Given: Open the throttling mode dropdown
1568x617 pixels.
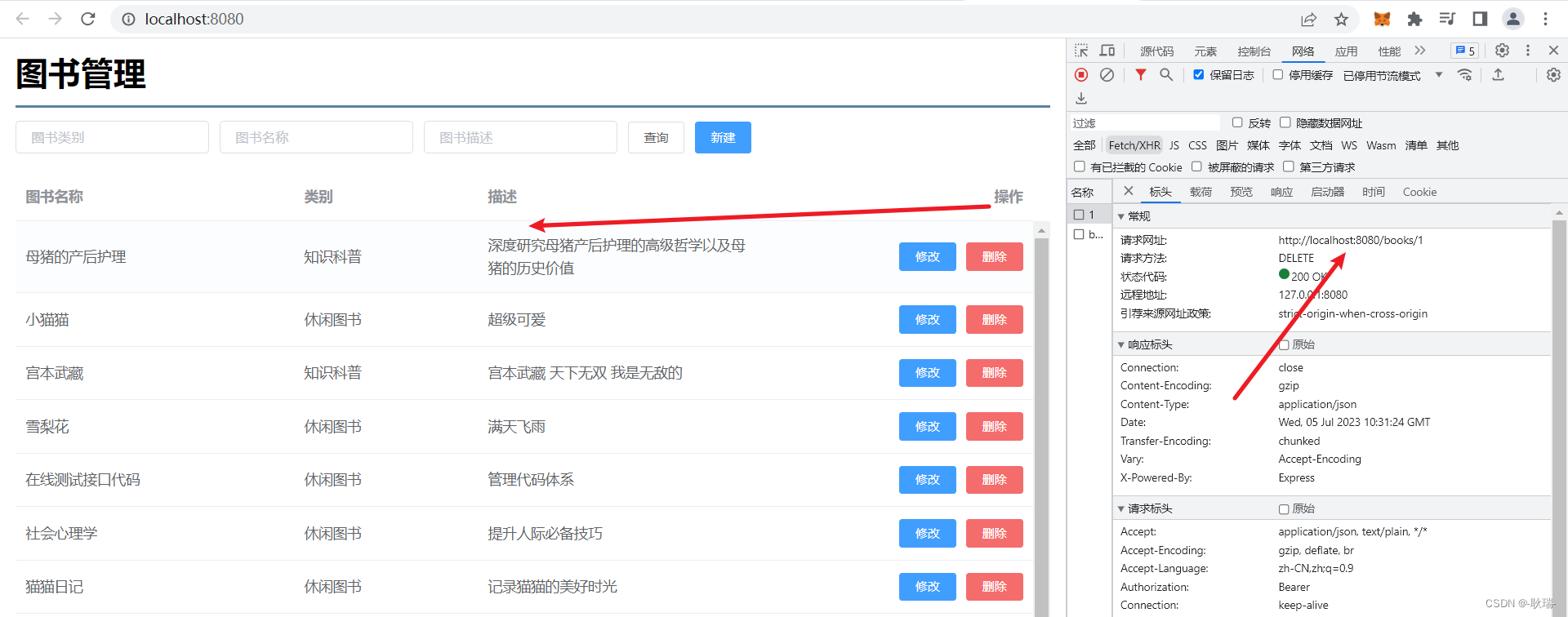Looking at the screenshot, I should 1393,75.
